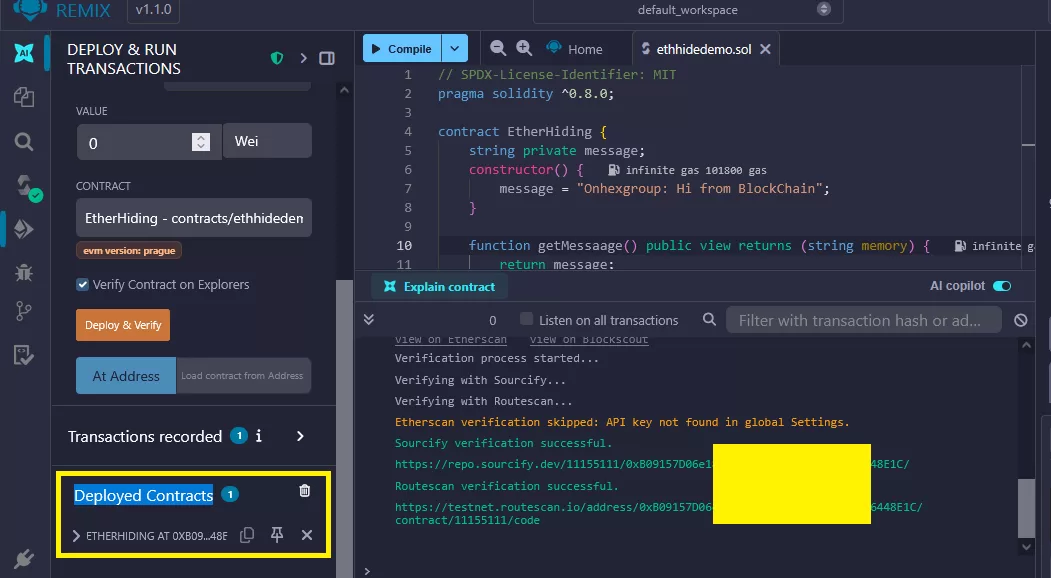Viewport: 1051px width, 578px height.
Task: Open the Debugger bug icon
Action: pos(24,271)
